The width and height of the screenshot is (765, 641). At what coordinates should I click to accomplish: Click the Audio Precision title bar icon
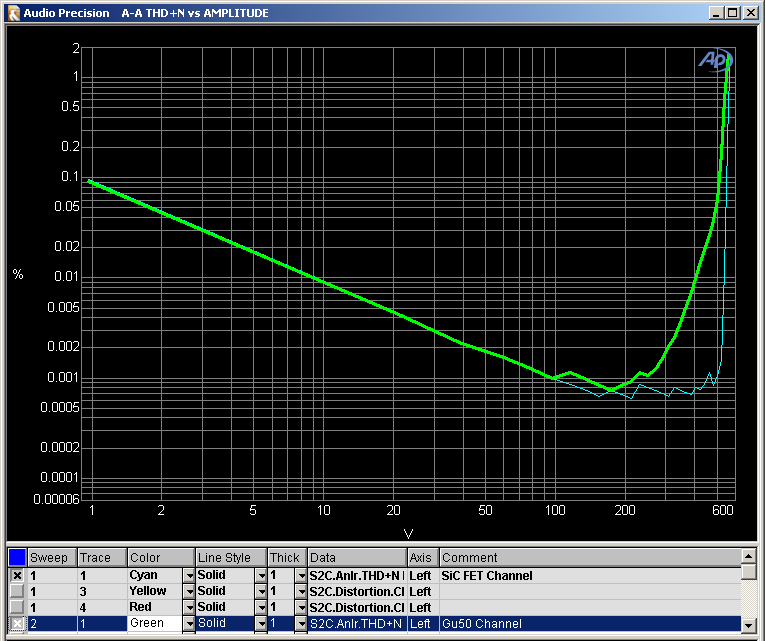(x=13, y=13)
